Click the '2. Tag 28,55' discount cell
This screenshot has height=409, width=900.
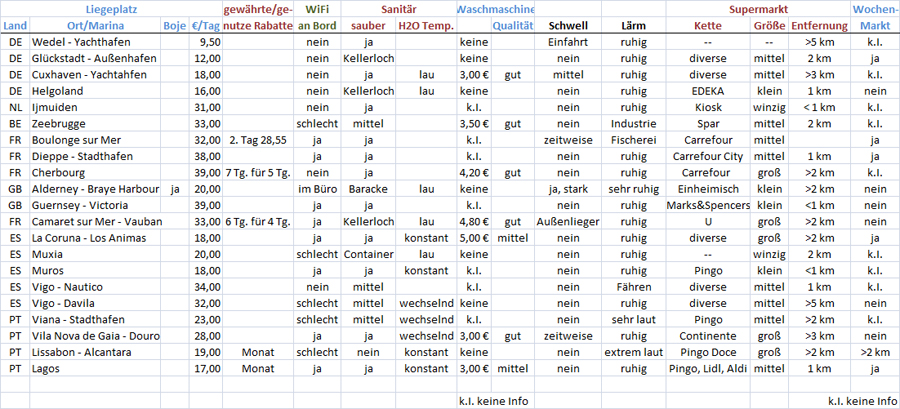click(258, 140)
